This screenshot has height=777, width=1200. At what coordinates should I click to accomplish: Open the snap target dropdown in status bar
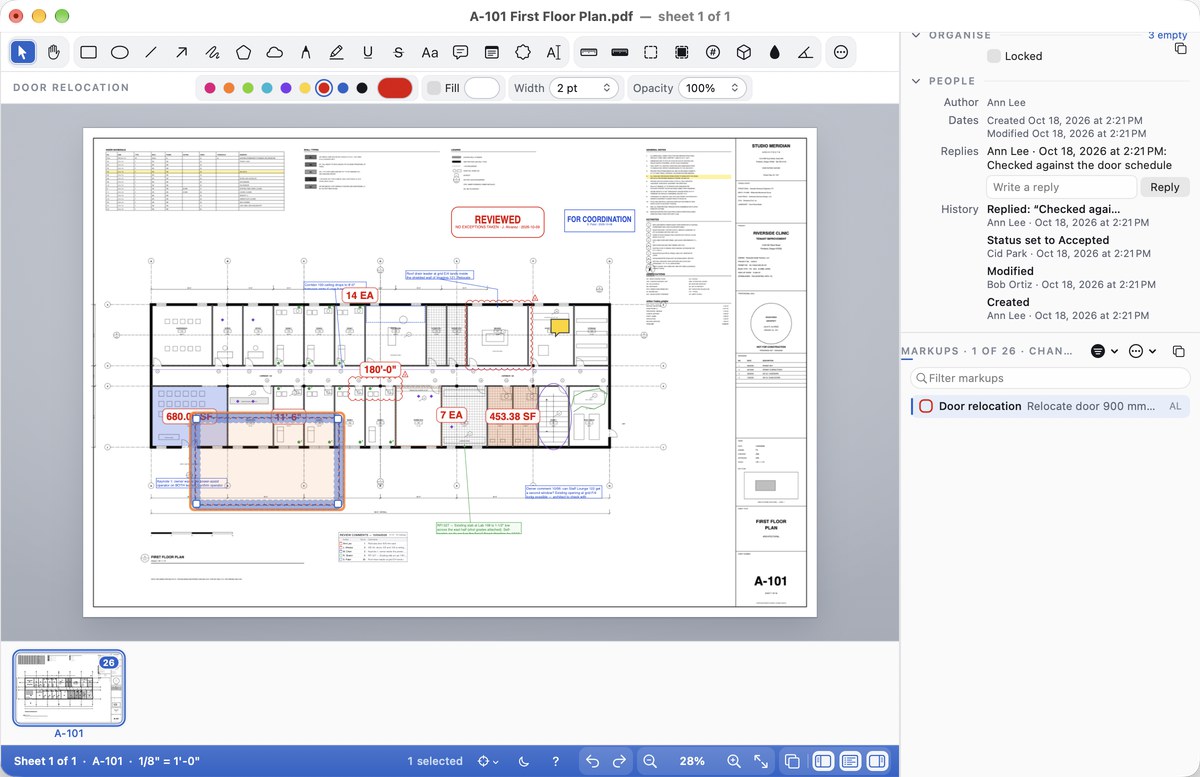(x=488, y=761)
